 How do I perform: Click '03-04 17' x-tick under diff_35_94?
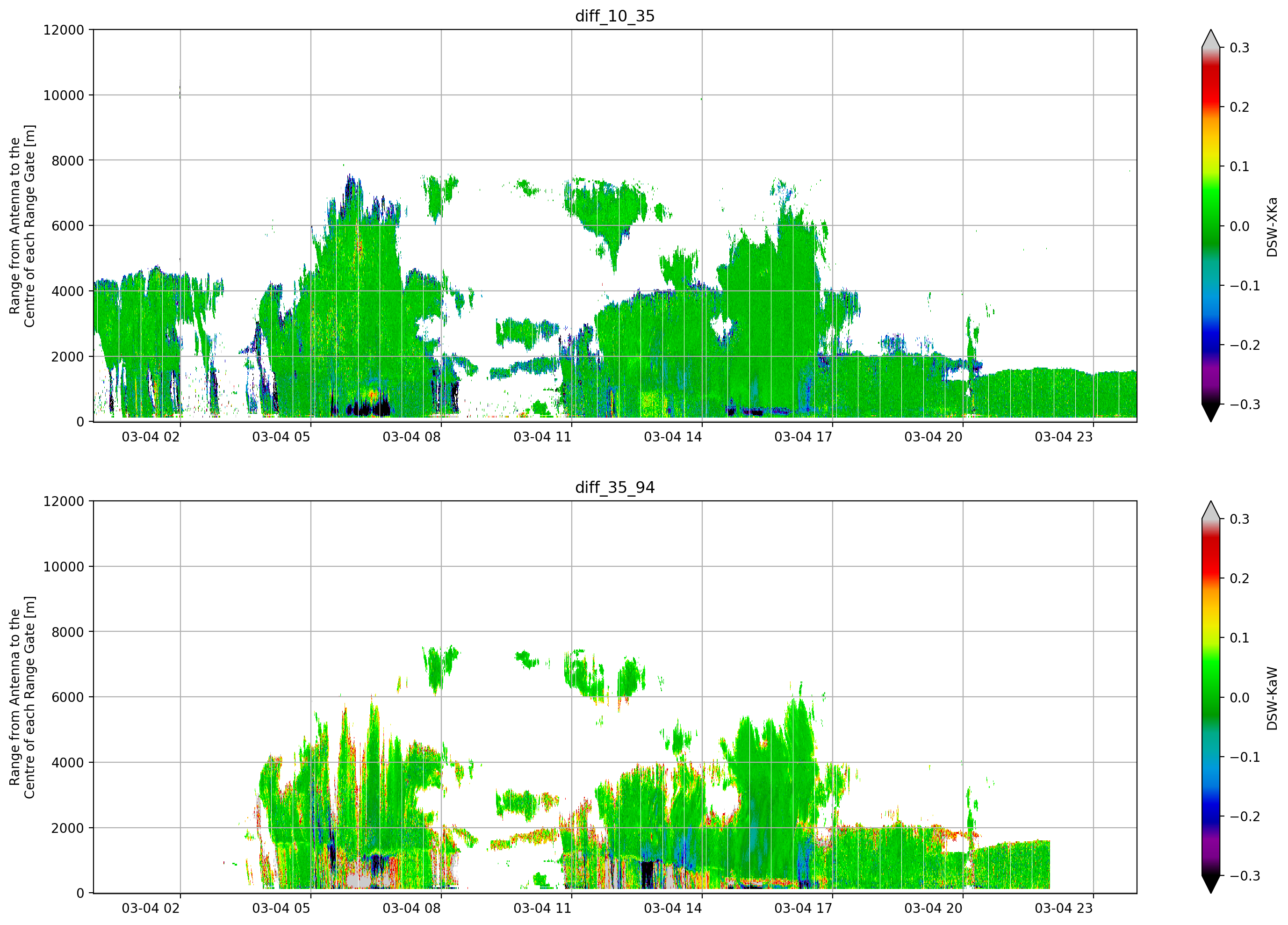click(803, 909)
